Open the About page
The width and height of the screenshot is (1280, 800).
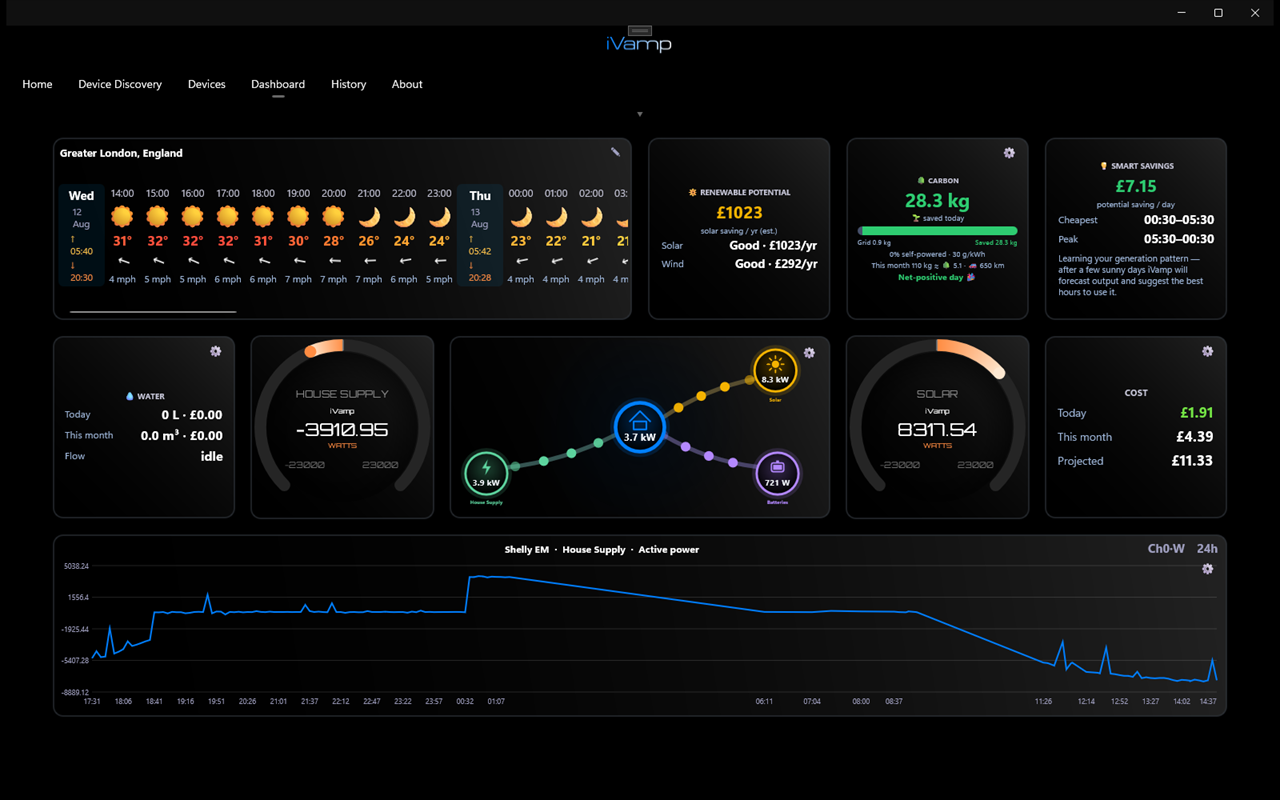pyautogui.click(x=407, y=84)
